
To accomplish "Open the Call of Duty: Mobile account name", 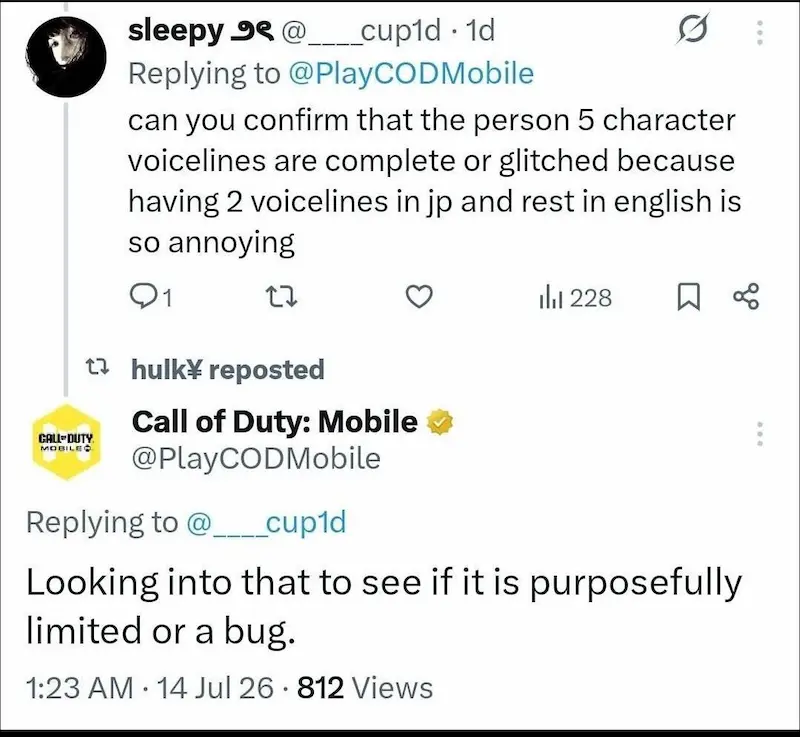I will pos(274,422).
